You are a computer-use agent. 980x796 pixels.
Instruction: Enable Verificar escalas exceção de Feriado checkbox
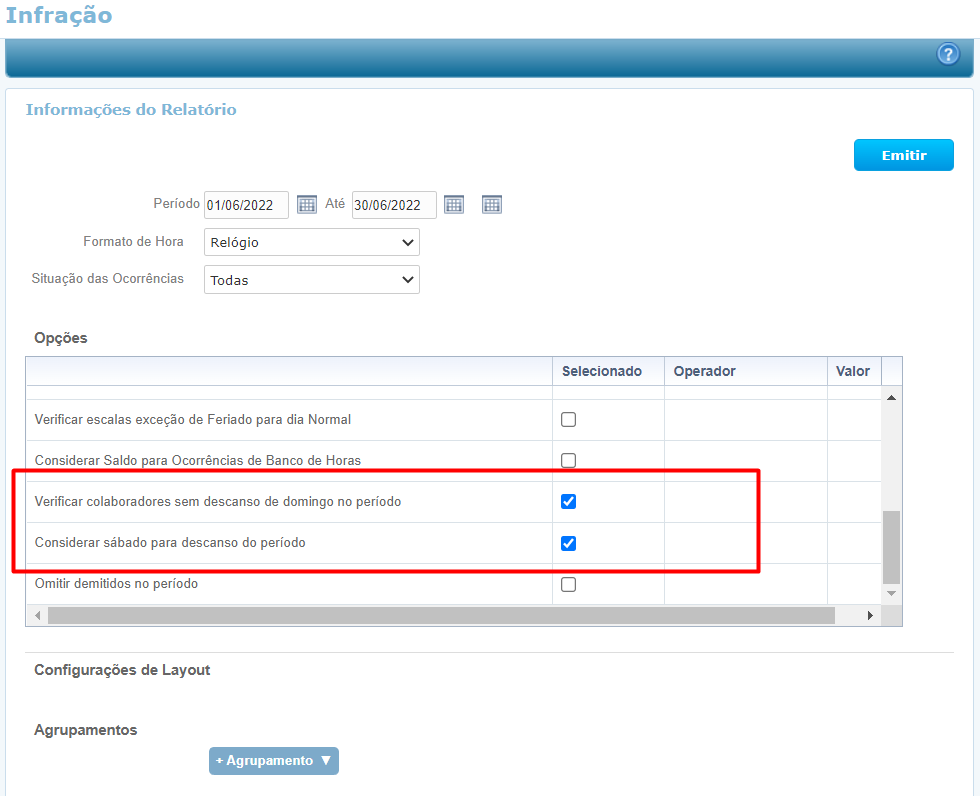[x=568, y=420]
